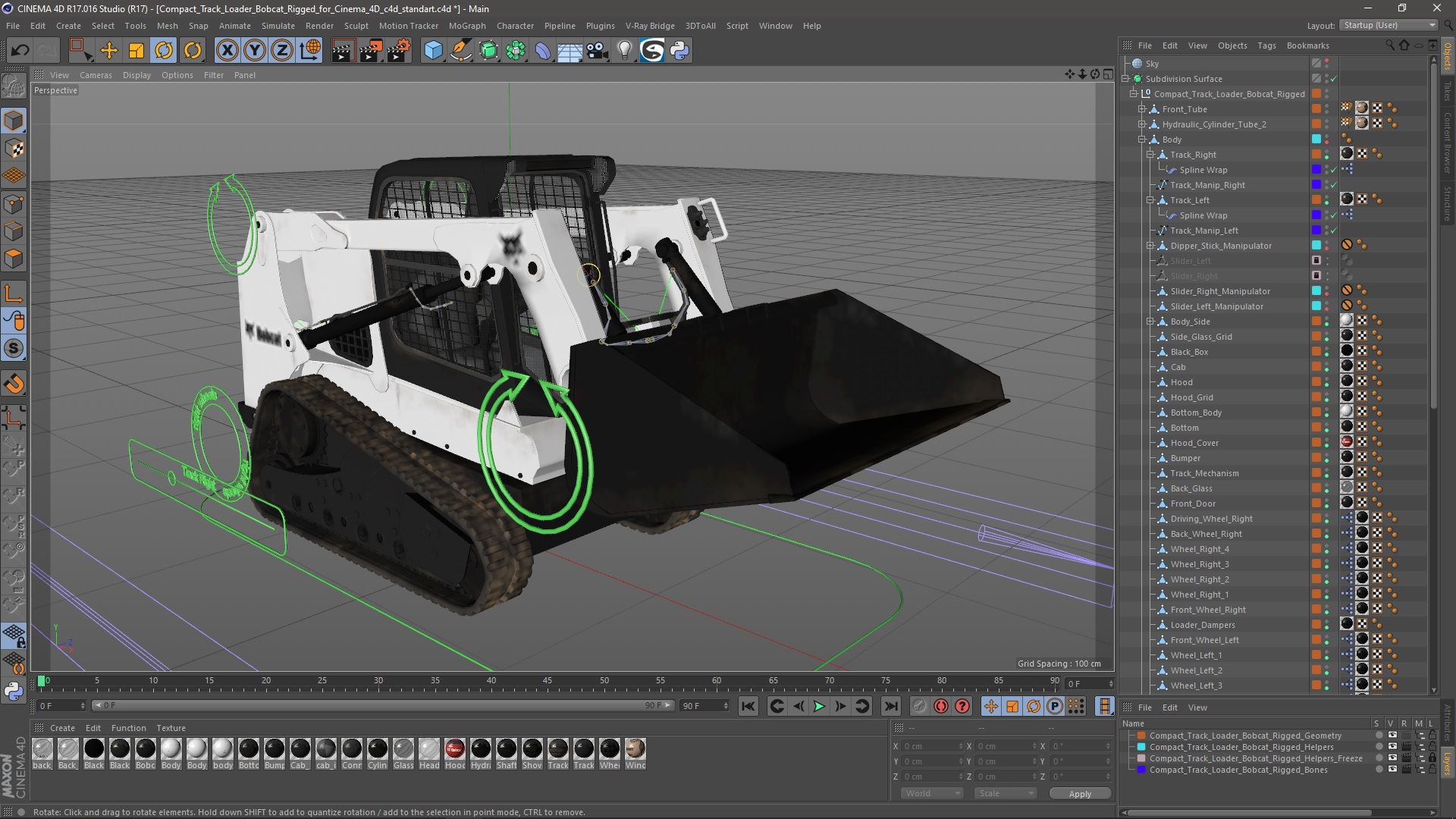Click the Bookmarks menu in Object Manager

pos(1307,45)
